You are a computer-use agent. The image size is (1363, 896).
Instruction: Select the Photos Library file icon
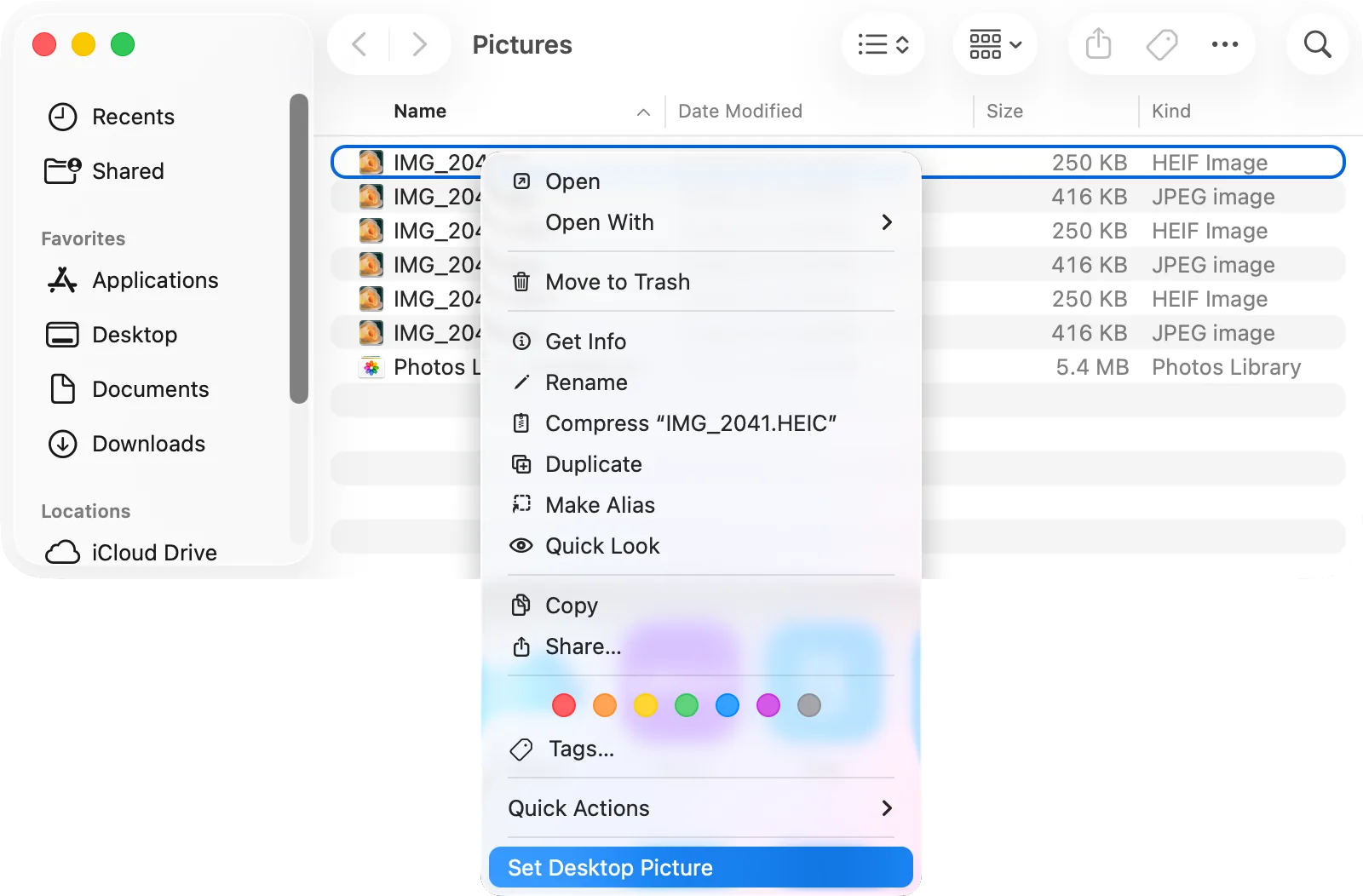coord(371,367)
